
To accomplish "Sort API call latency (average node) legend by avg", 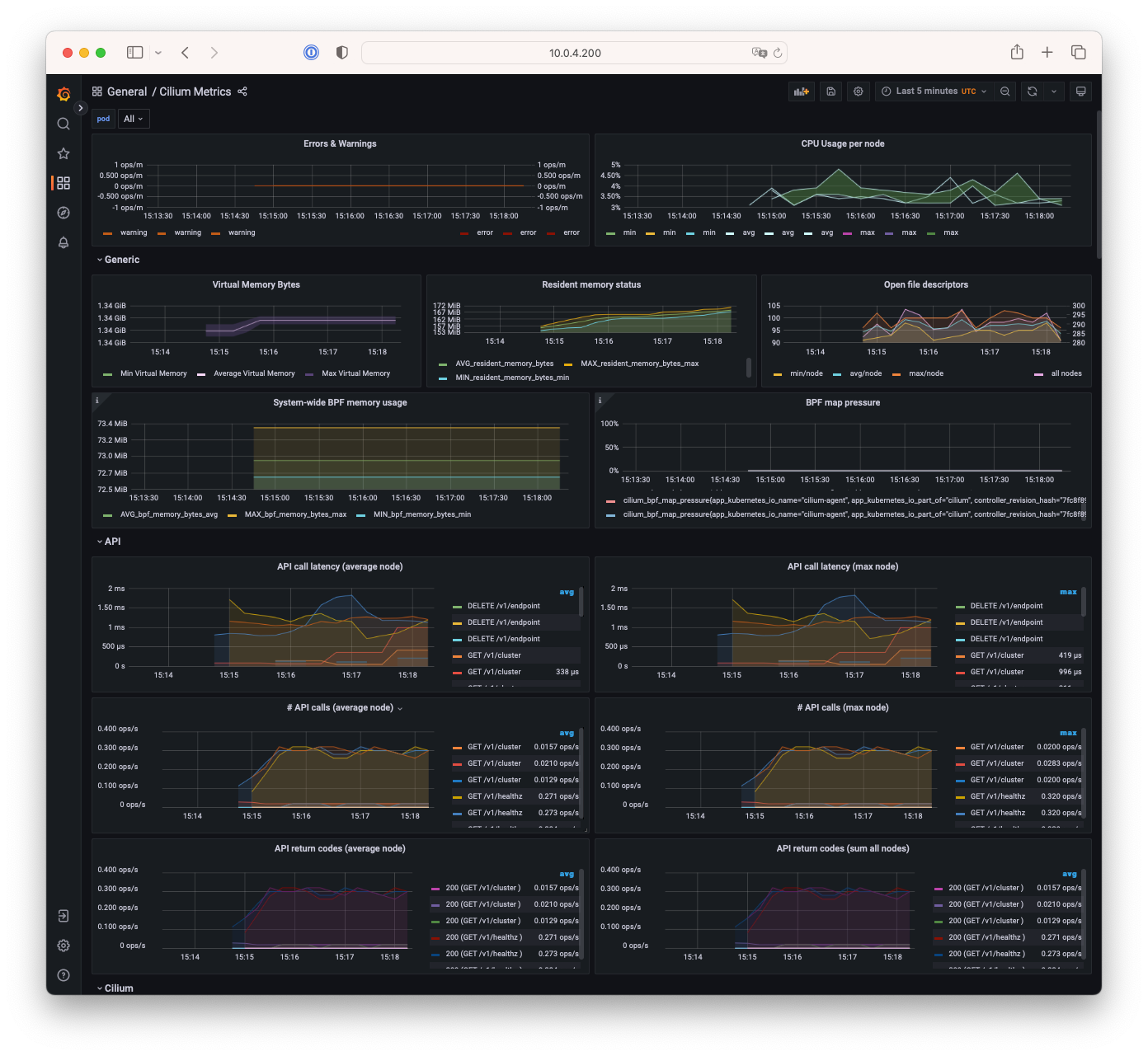I will pos(567,592).
